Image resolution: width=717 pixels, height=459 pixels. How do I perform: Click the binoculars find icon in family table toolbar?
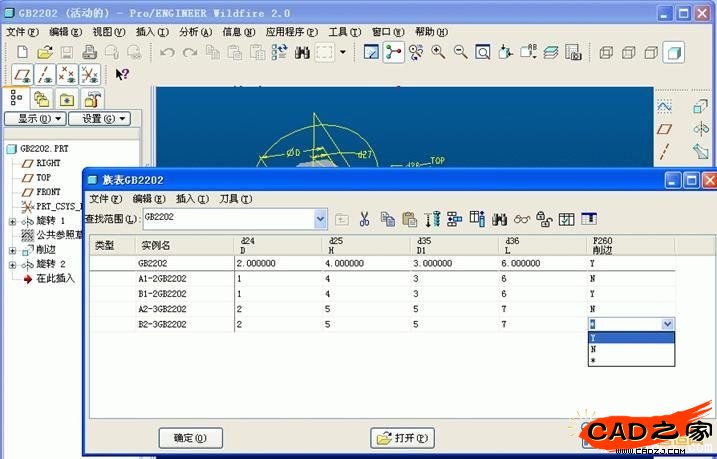(500, 219)
